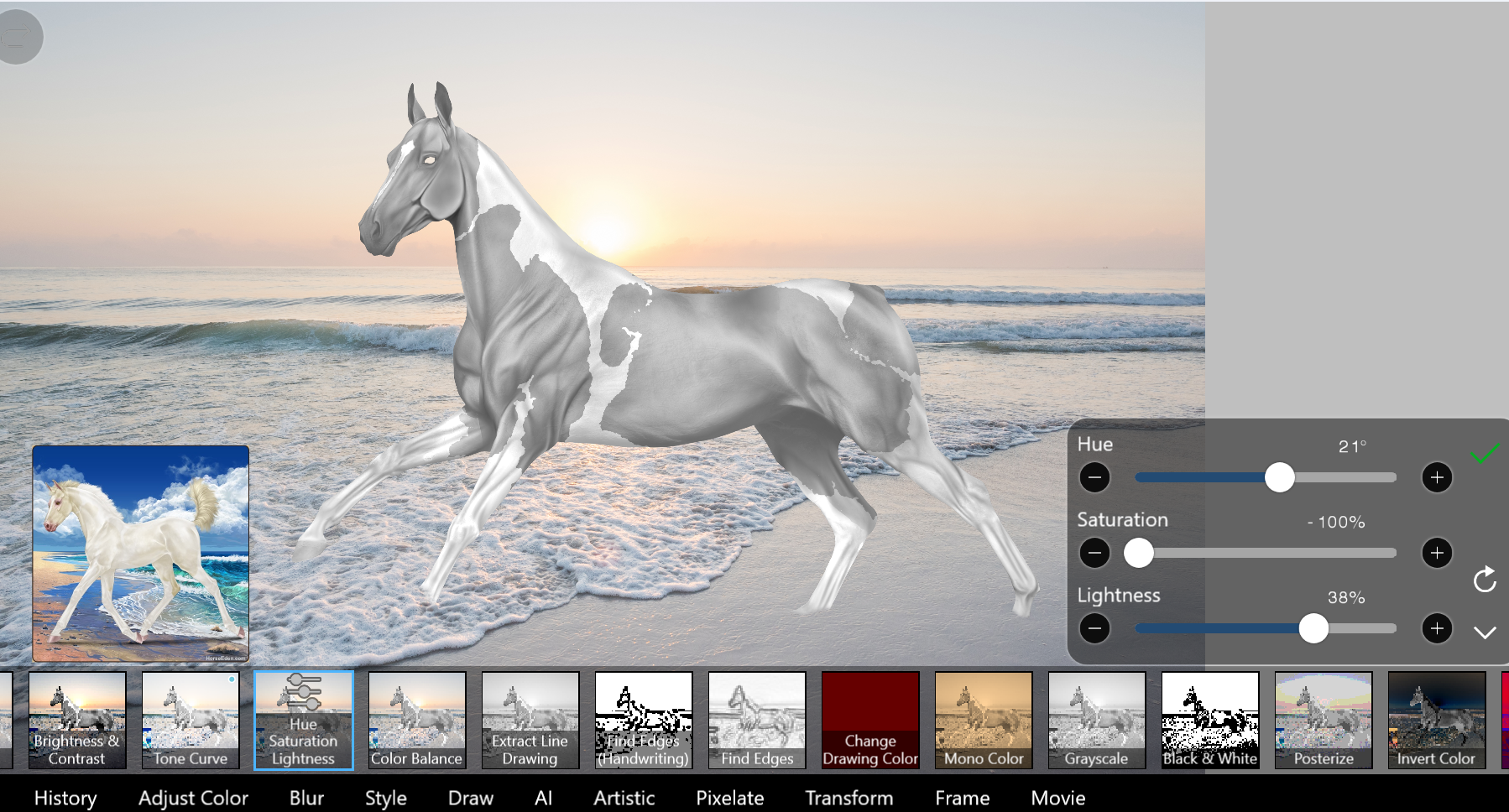The height and width of the screenshot is (812, 1509).
Task: Open the Transform category
Action: click(x=848, y=798)
